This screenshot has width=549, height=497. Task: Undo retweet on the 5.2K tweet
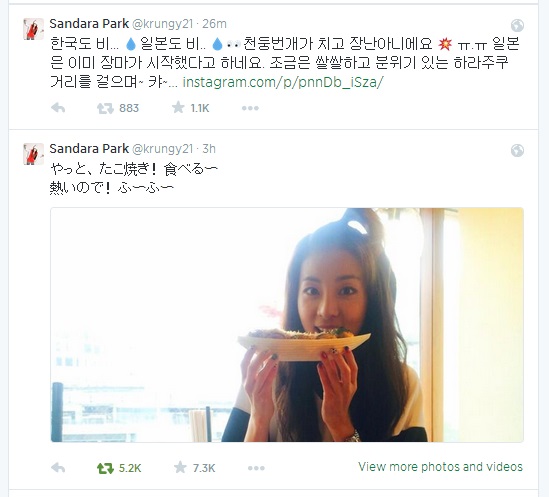coord(105,468)
